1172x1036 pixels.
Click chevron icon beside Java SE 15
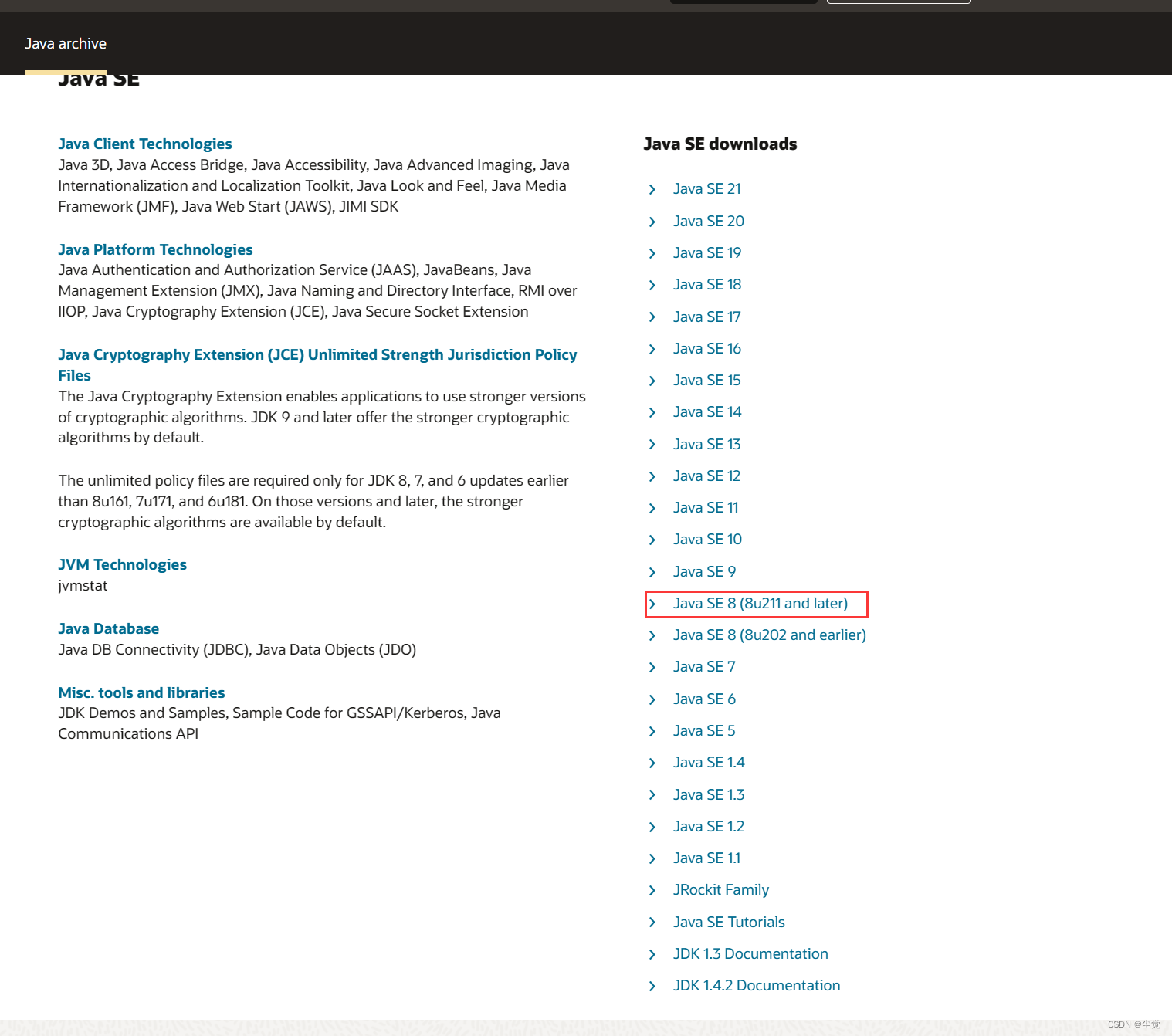[652, 381]
